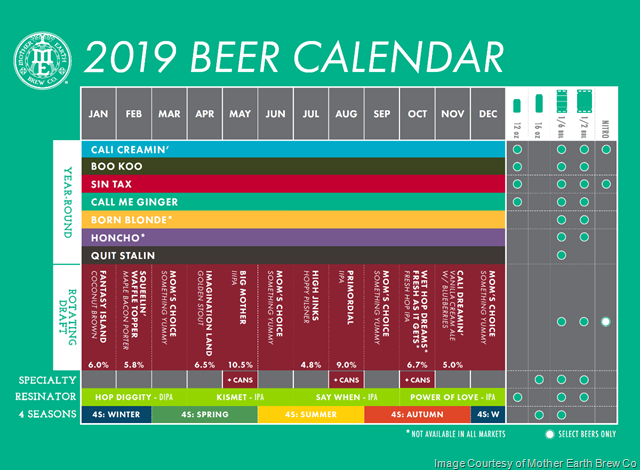Click the 1/2 bbl keg icon

584,101
